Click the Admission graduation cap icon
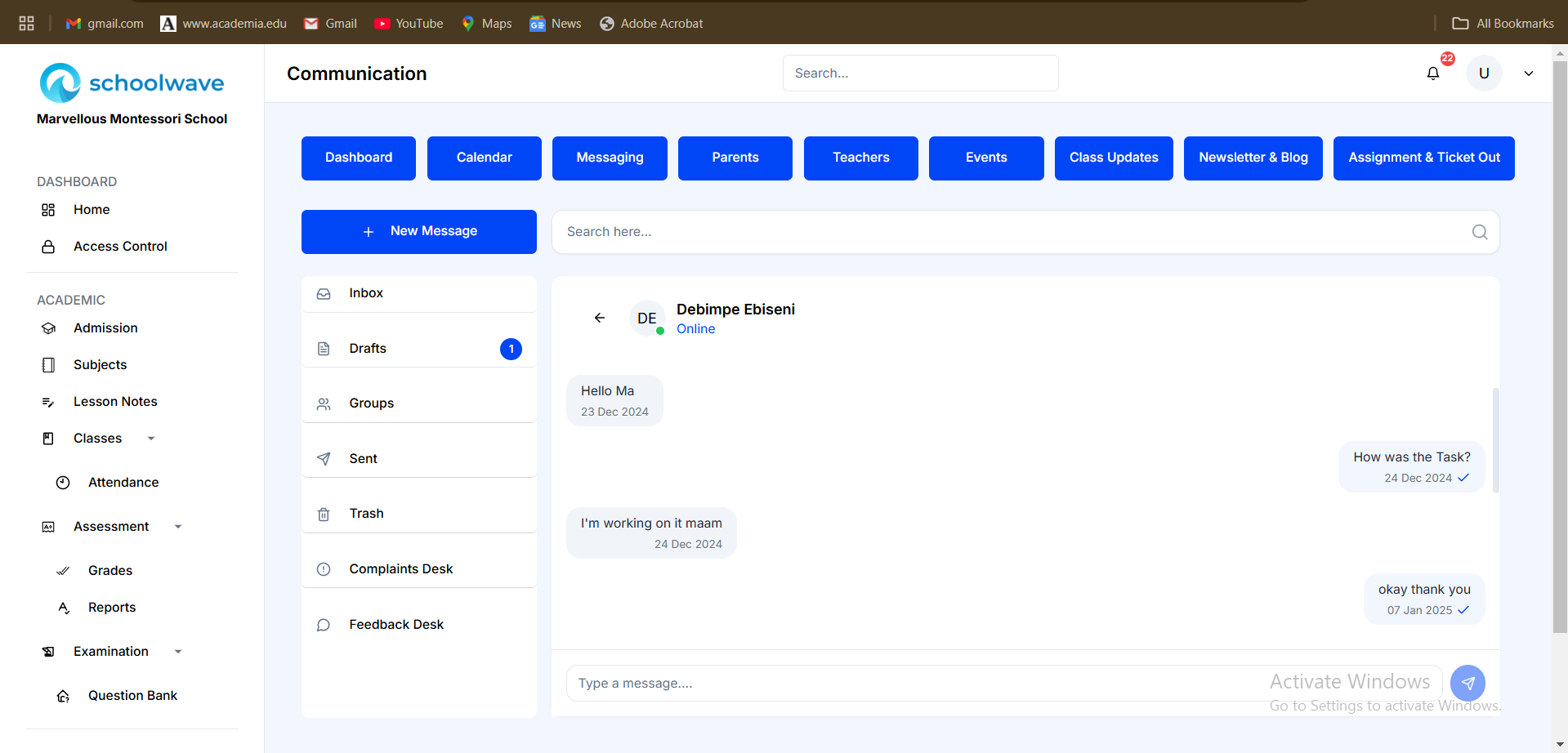 (x=48, y=328)
